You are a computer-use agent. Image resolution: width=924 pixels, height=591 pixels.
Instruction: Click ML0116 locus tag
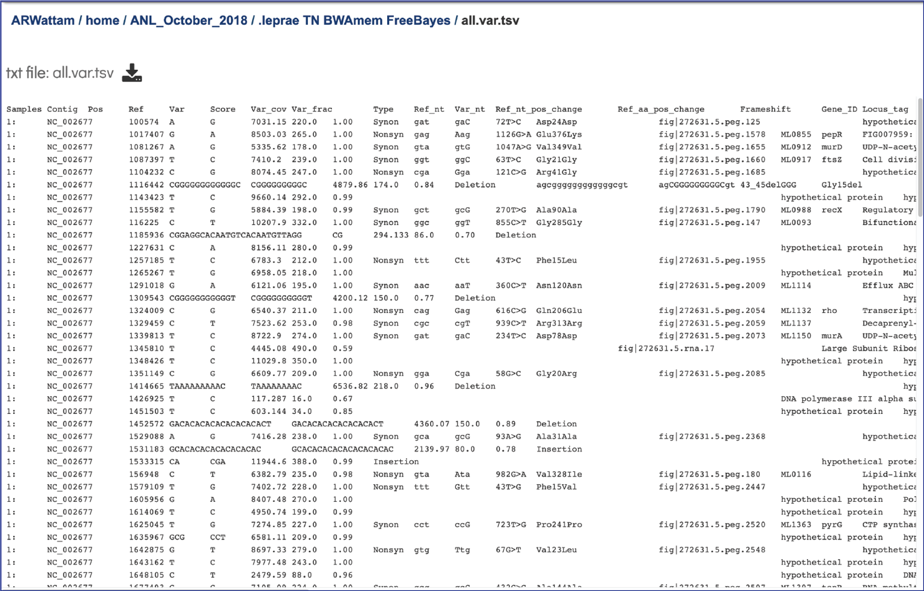click(x=796, y=474)
